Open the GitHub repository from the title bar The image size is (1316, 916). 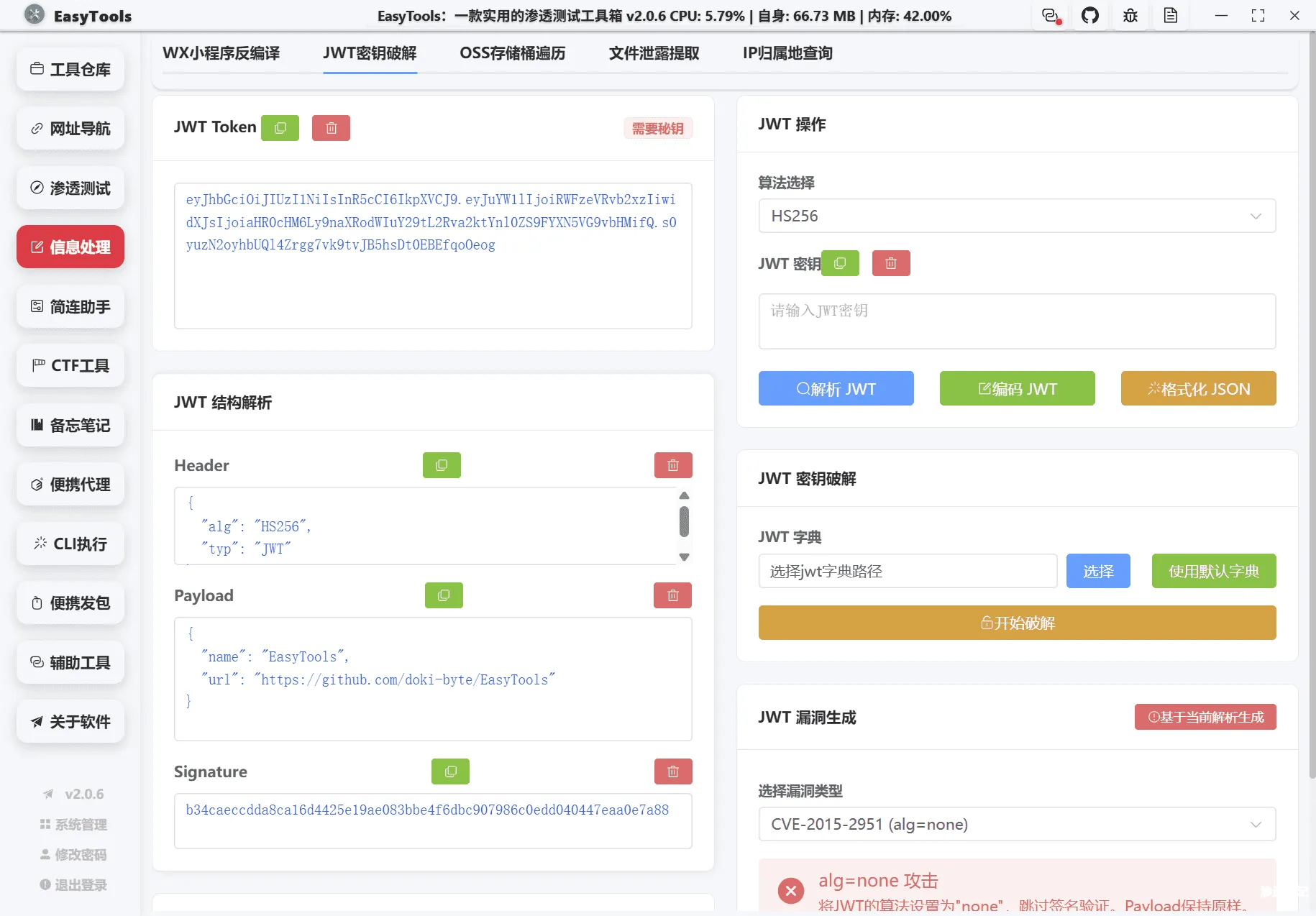point(1090,15)
